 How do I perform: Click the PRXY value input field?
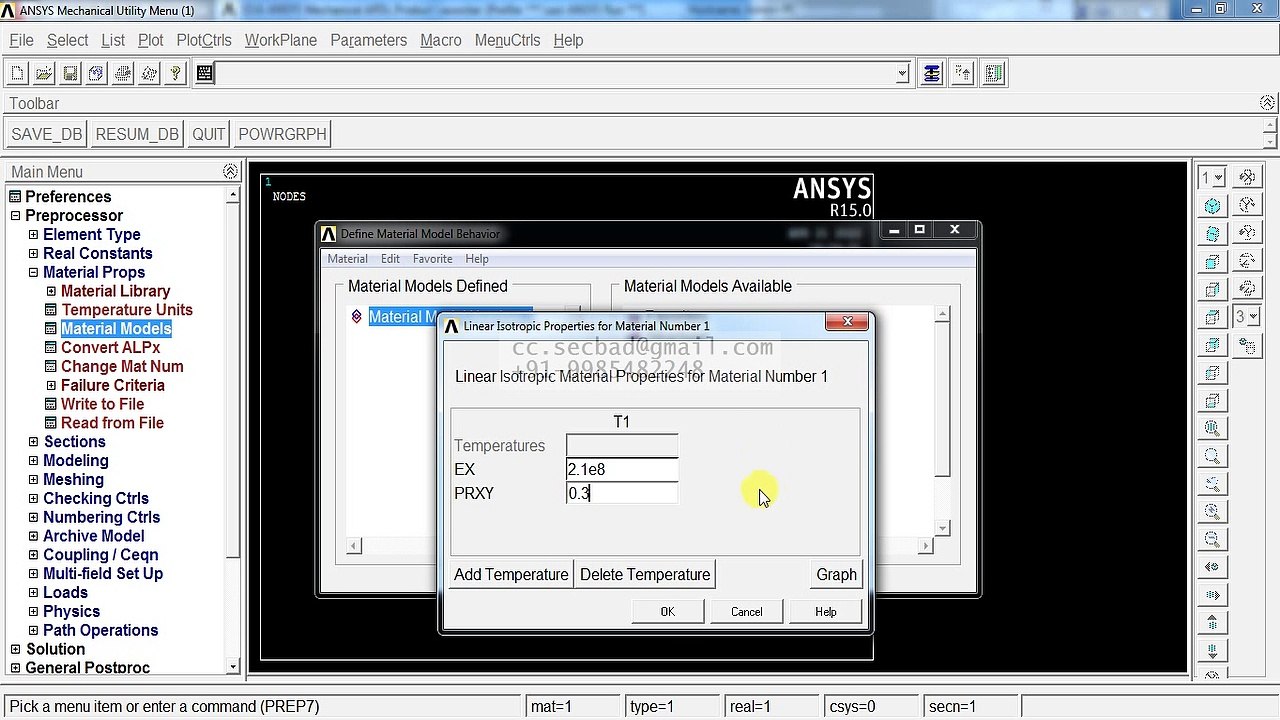622,493
